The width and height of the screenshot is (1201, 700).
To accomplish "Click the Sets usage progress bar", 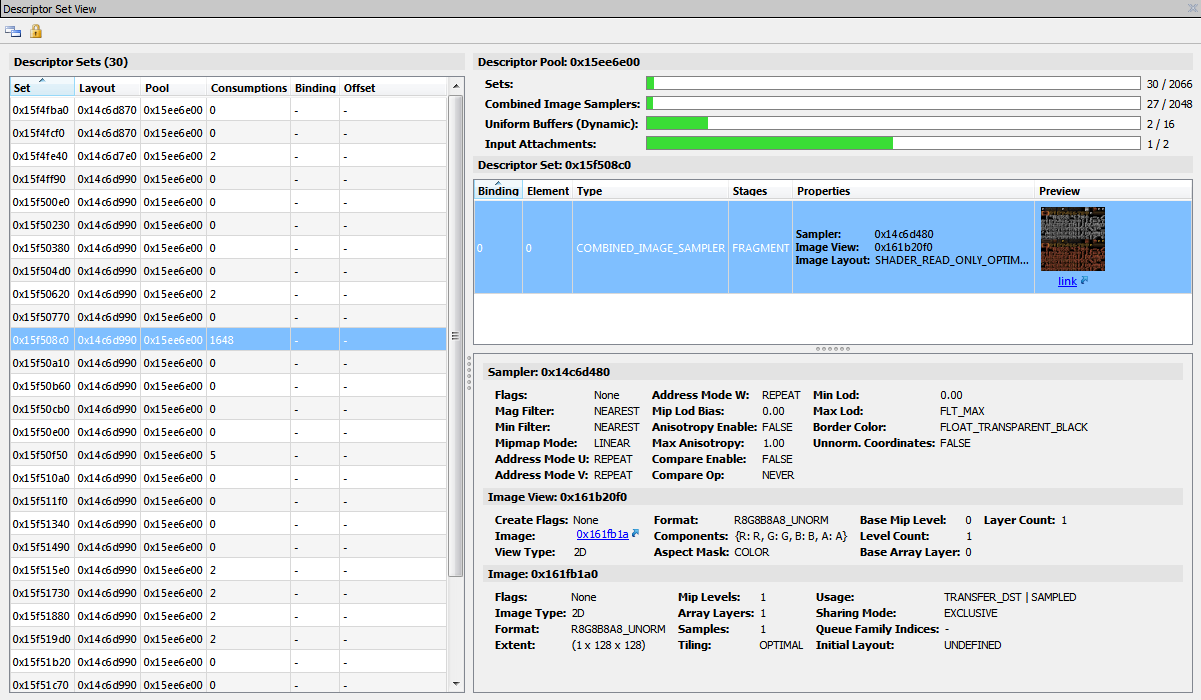I will pos(893,84).
